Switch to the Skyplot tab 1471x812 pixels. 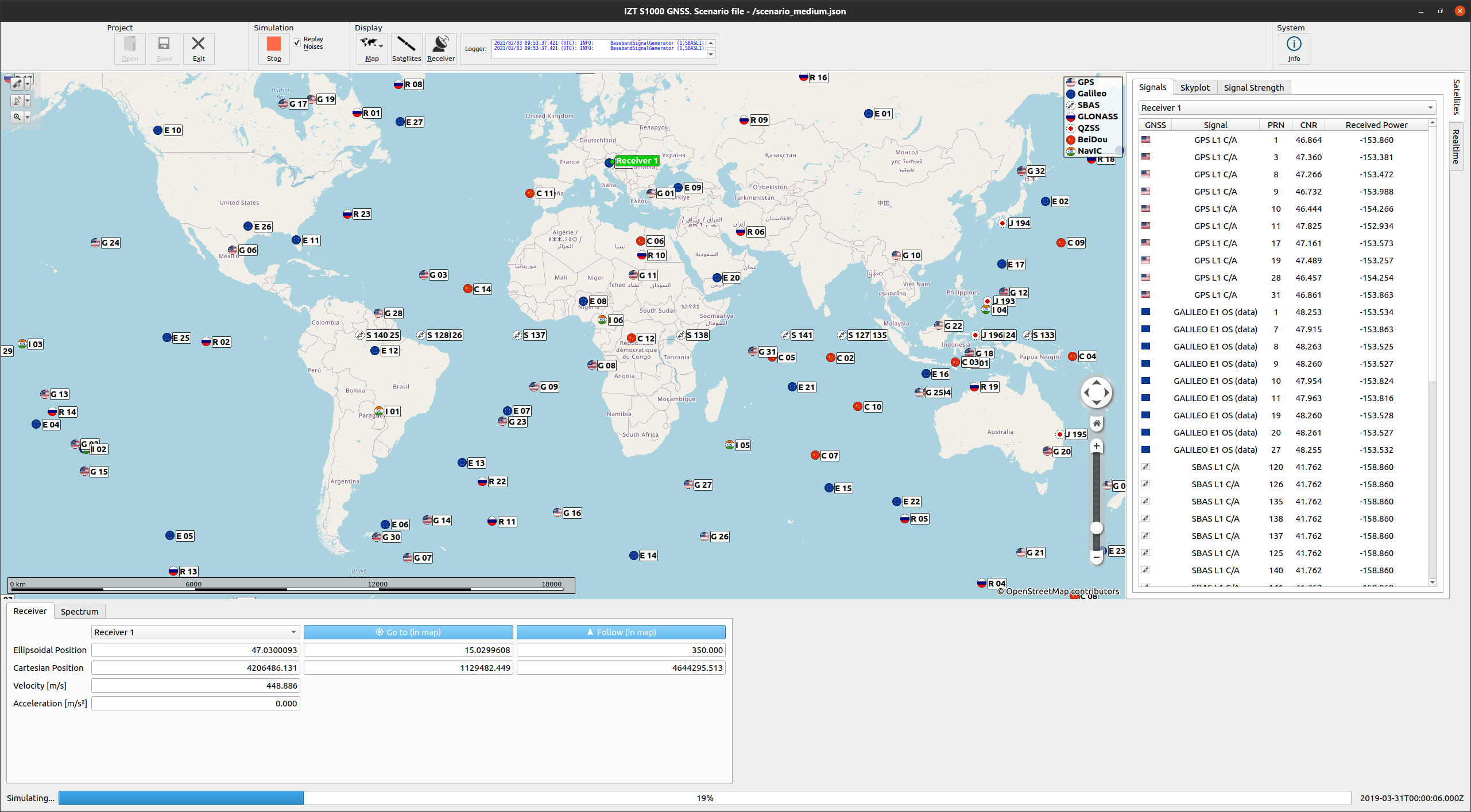[1194, 87]
